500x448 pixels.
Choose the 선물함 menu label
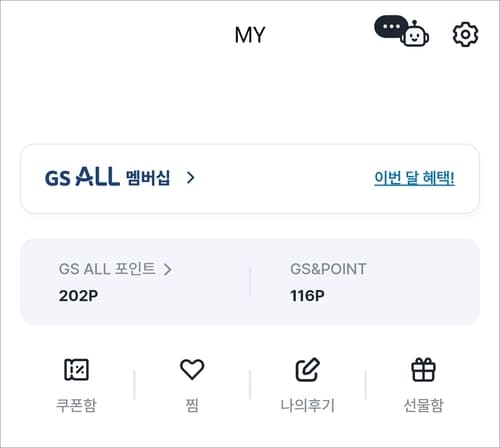(423, 405)
